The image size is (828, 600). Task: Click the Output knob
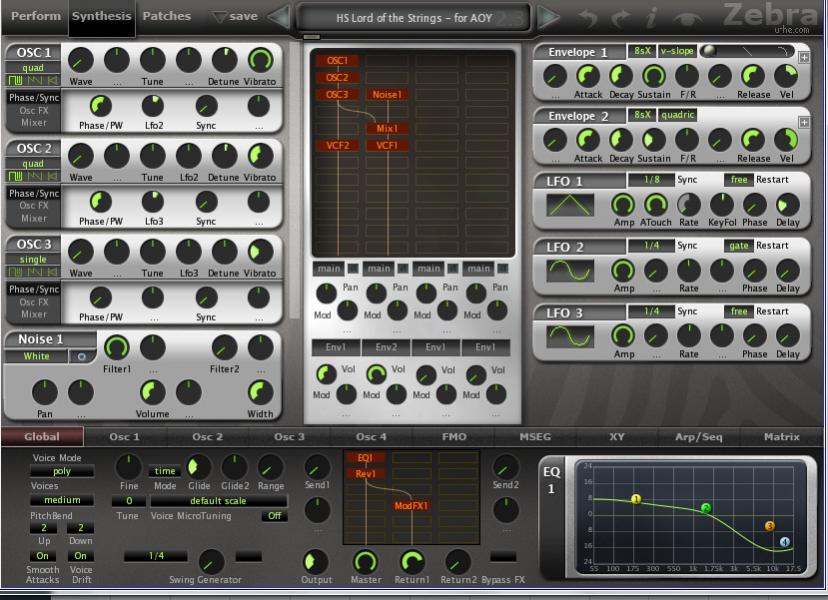316,561
